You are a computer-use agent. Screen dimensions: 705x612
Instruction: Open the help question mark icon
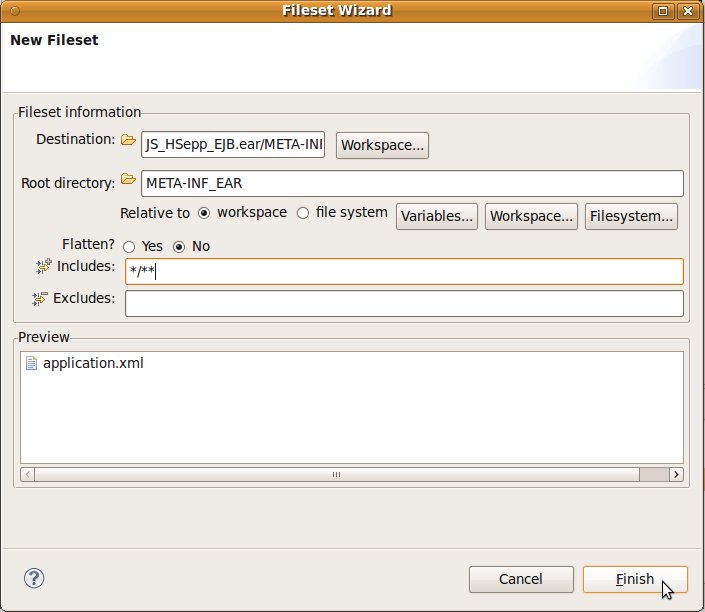34,578
